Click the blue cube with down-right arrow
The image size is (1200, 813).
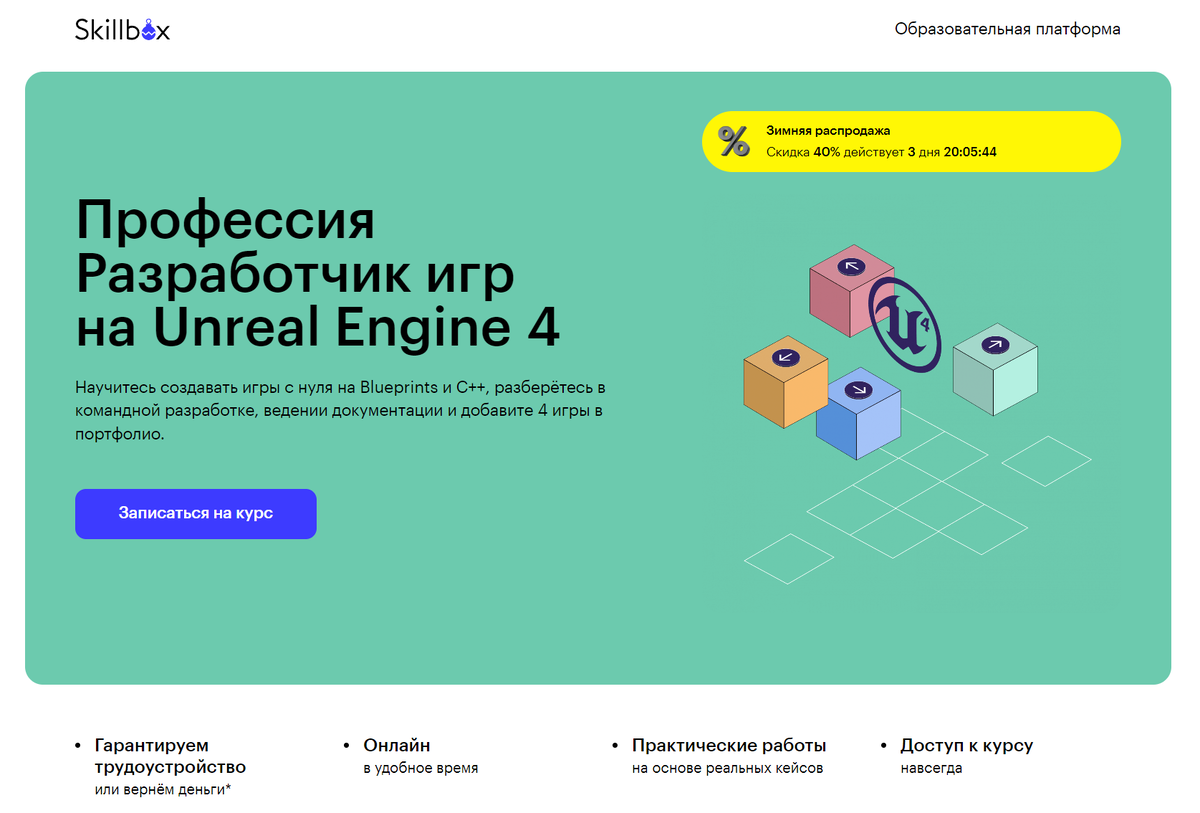click(858, 414)
